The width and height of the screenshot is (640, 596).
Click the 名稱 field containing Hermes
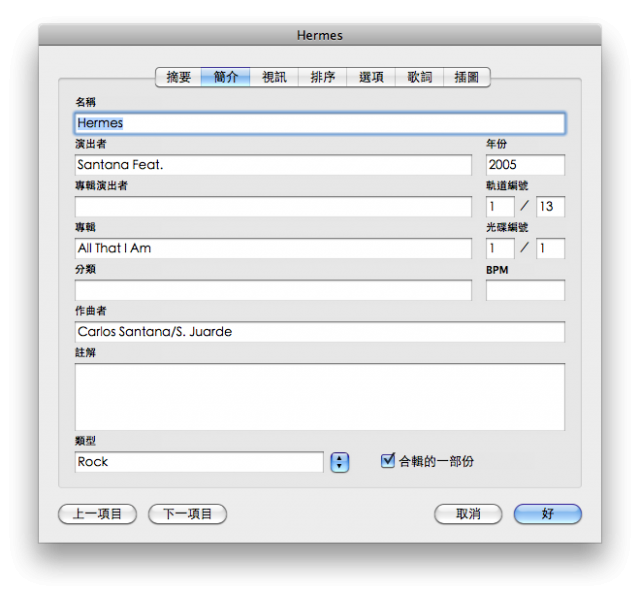[x=320, y=123]
